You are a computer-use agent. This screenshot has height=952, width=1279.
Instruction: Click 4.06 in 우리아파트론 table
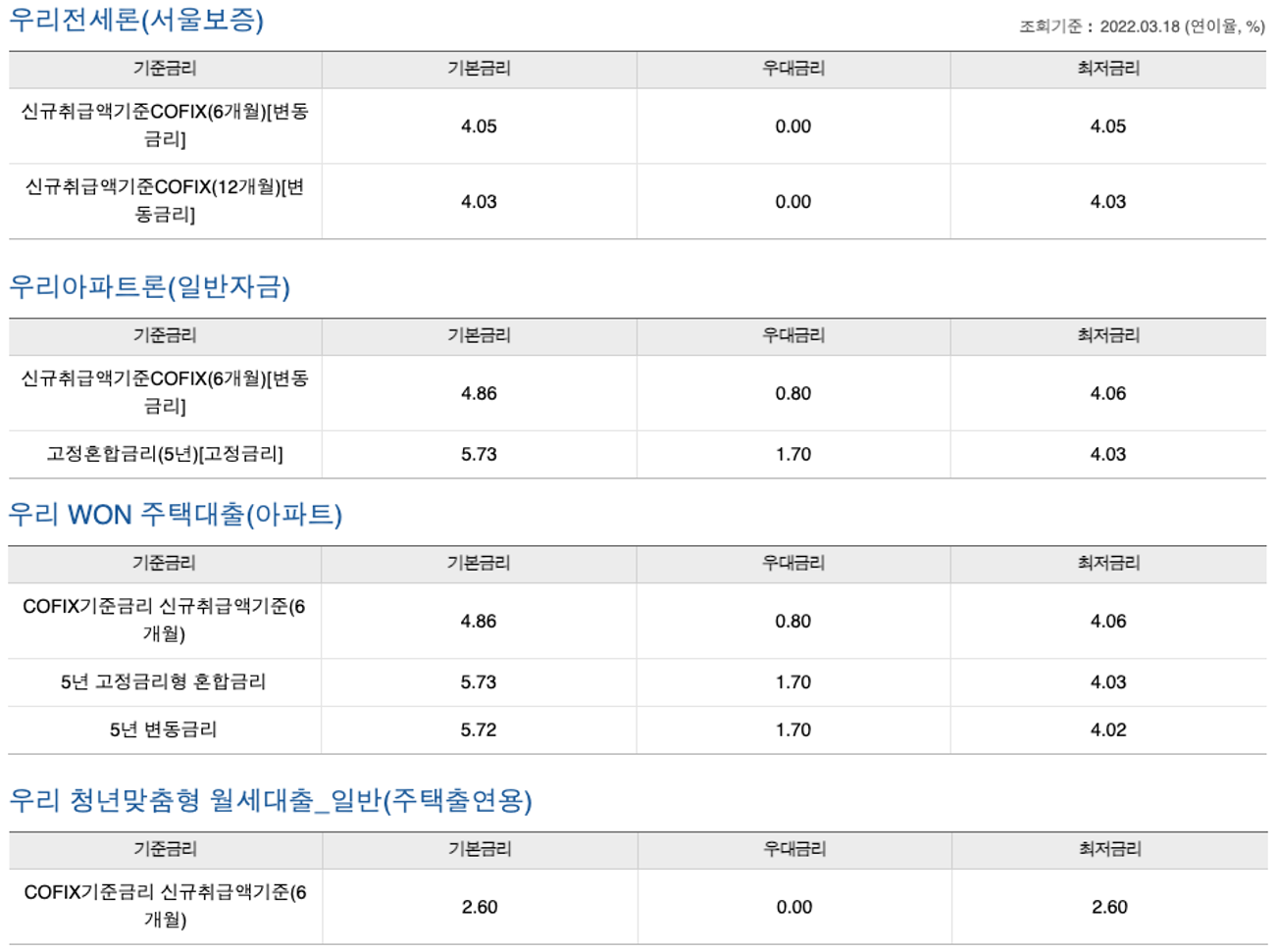1108,393
